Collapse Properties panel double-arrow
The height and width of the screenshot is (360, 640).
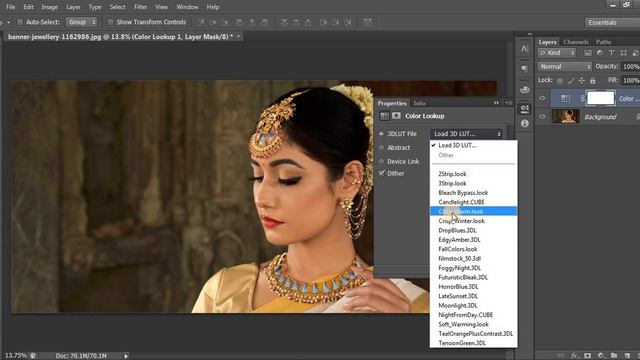click(496, 103)
